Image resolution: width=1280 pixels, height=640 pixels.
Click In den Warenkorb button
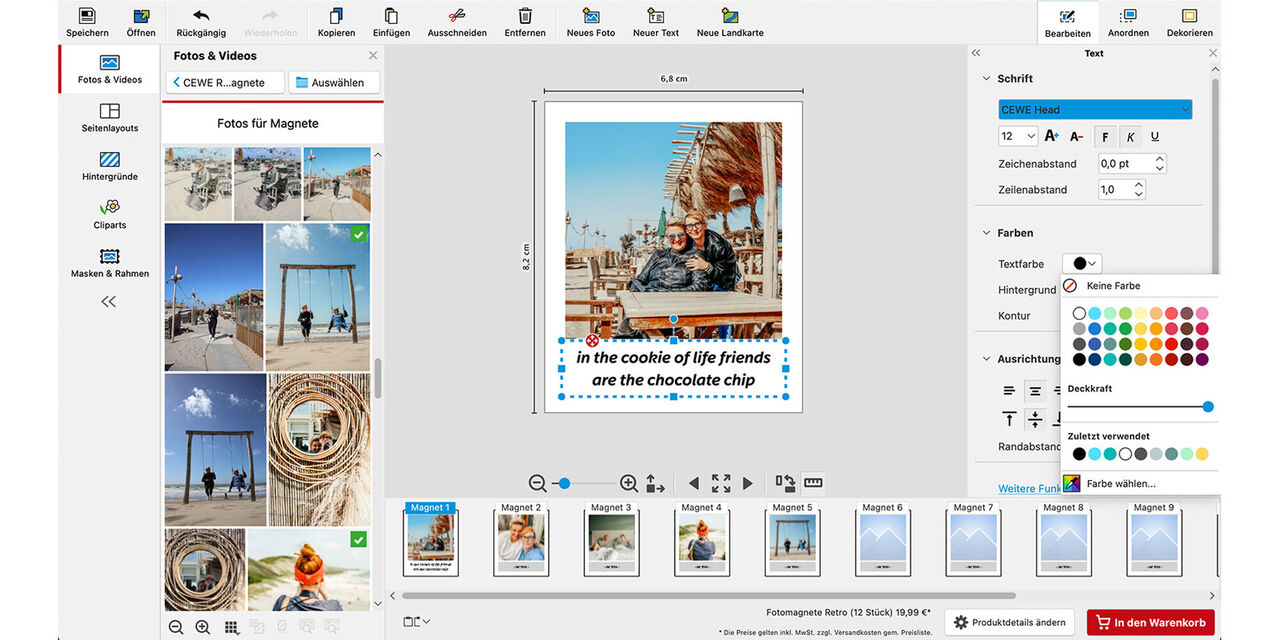(1151, 622)
